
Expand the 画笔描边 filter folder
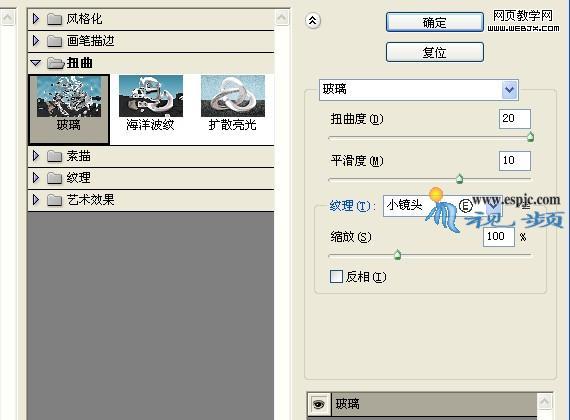(36, 41)
